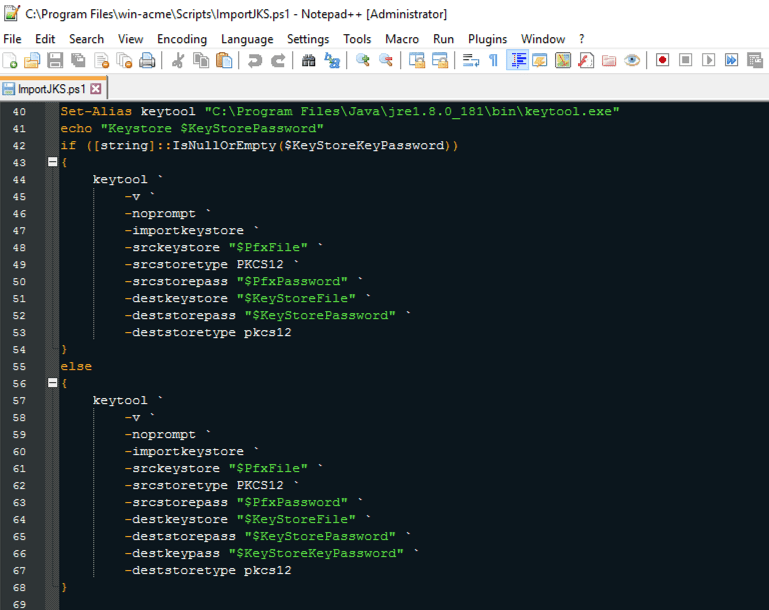Click line number 55 in the margin
Viewport: 769px width, 610px height.
pos(19,367)
